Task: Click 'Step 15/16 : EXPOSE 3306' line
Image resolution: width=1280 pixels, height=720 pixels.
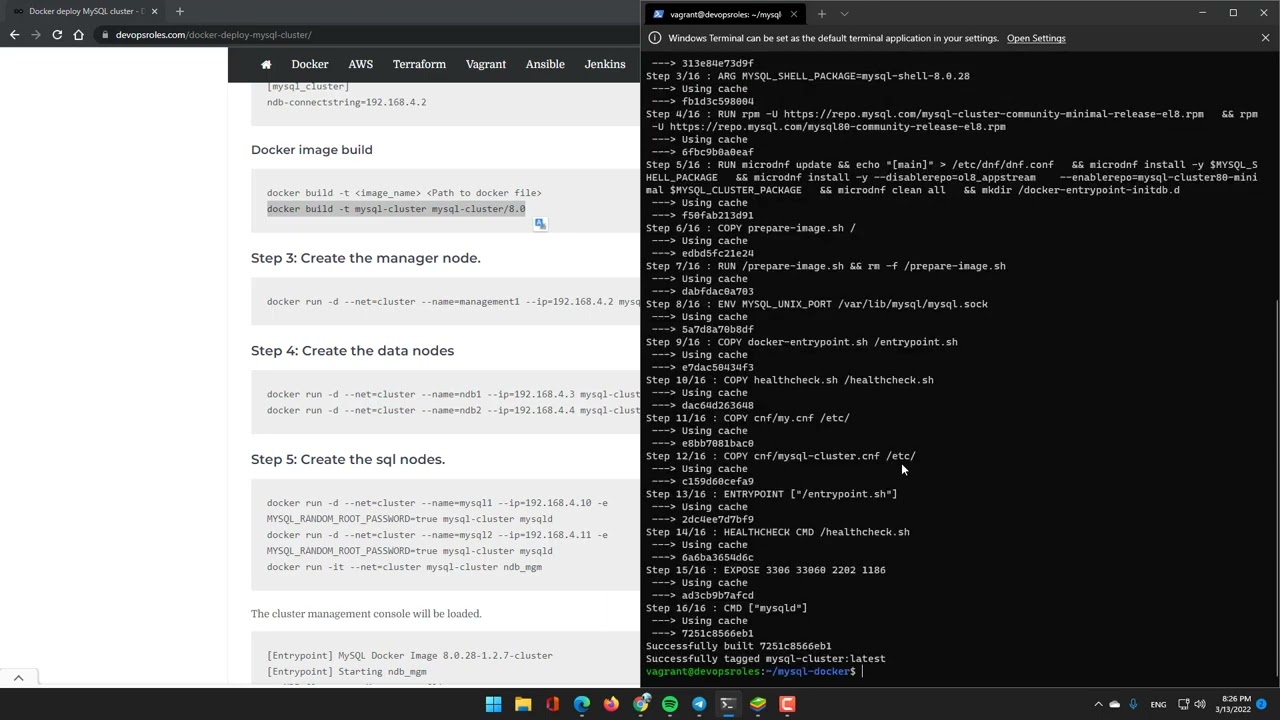Action: pos(766,570)
